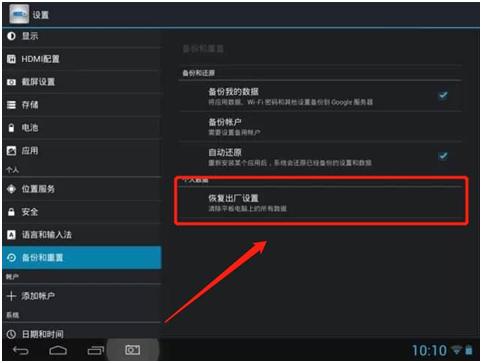The width and height of the screenshot is (482, 363).
Task: Tap the screenshot capture icon in navigation bar
Action: click(132, 350)
